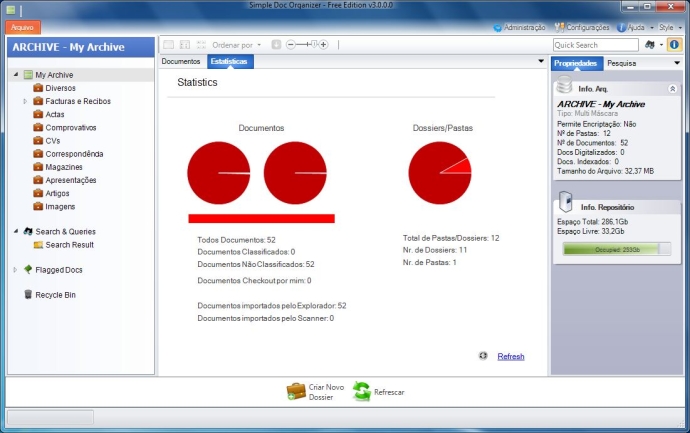Click the zoom in plus icon
The width and height of the screenshot is (690, 433).
tap(323, 44)
